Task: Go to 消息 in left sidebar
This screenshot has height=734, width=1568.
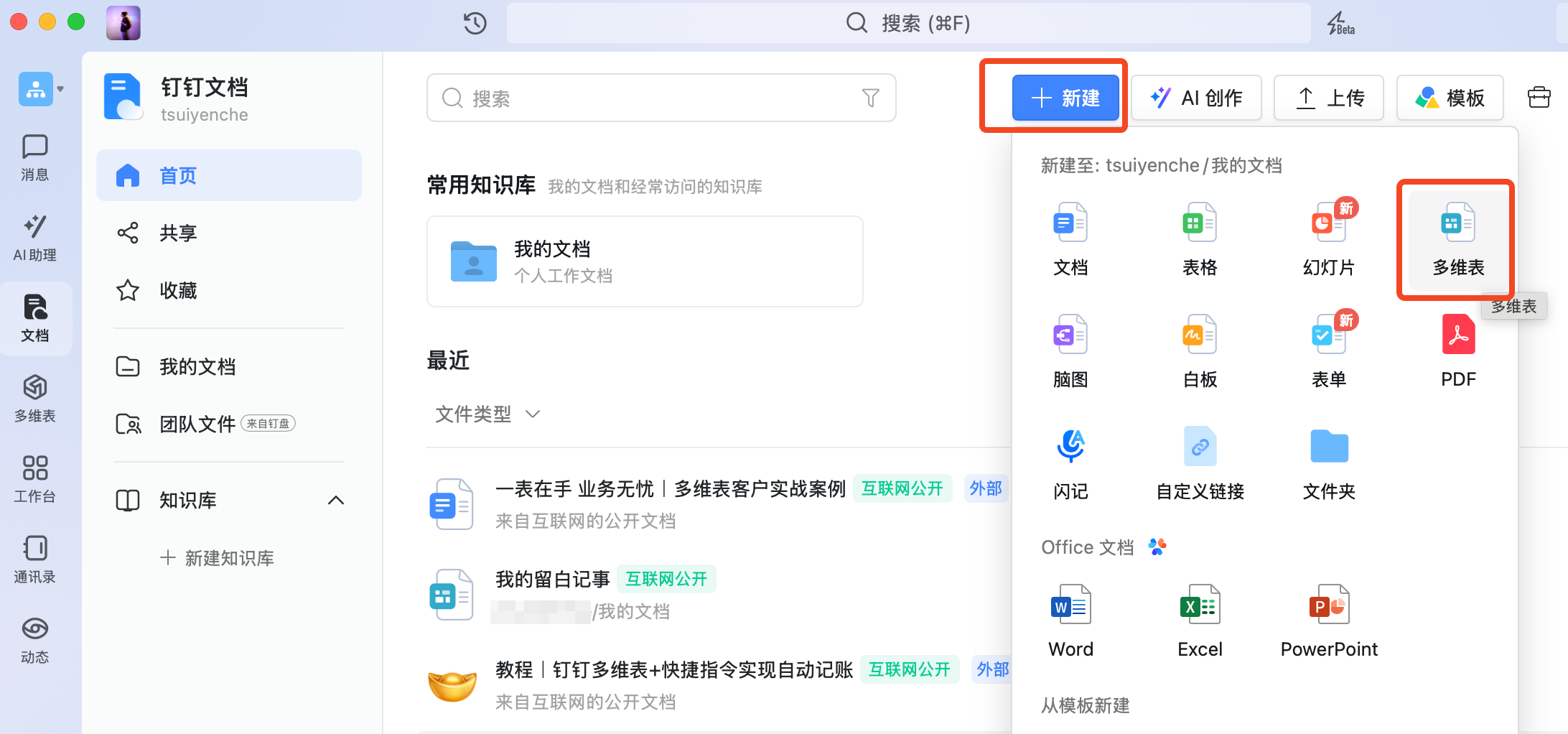Action: [34, 158]
